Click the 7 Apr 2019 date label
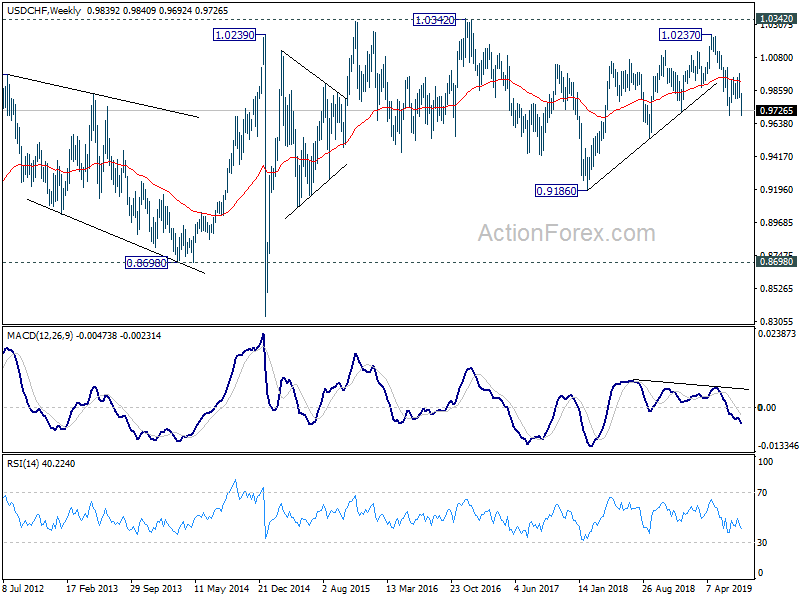 coord(730,589)
